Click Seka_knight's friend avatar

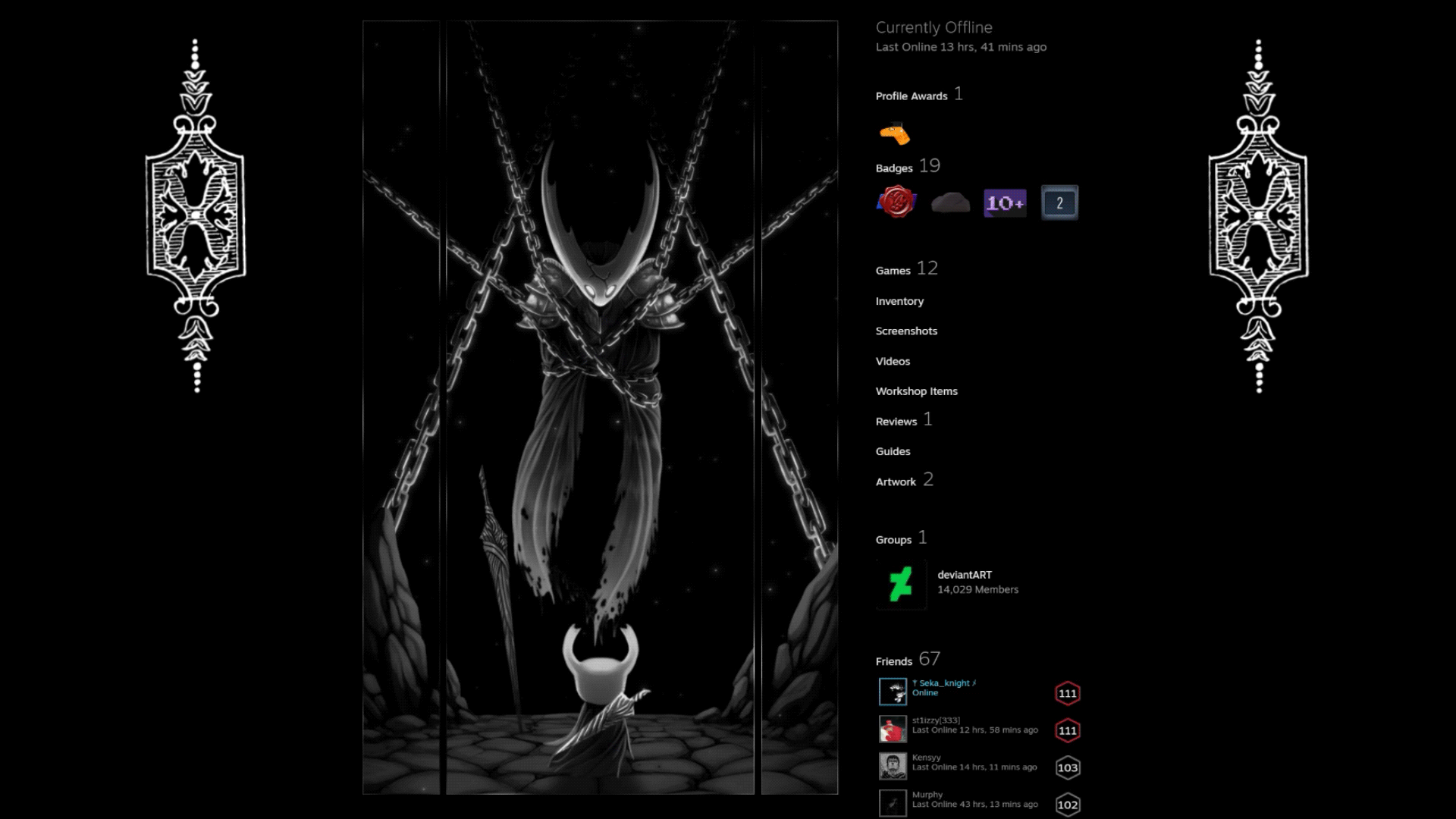[x=893, y=692]
